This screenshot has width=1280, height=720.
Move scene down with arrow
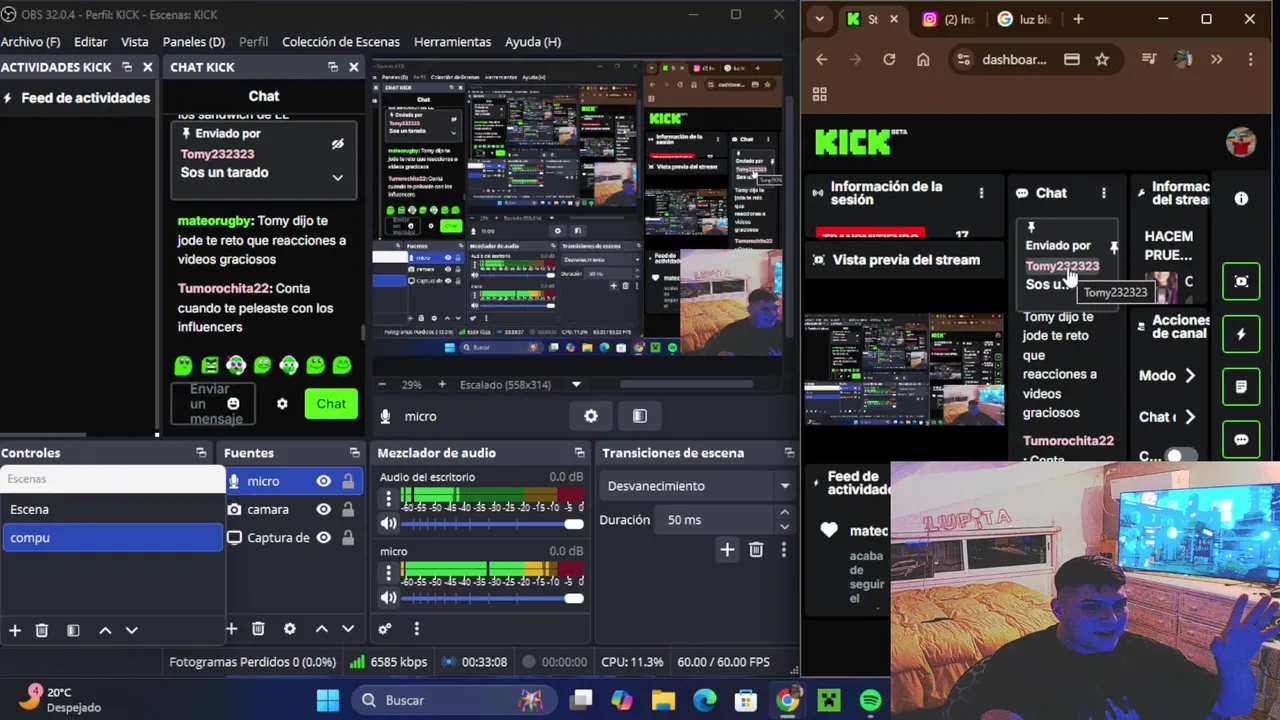[x=131, y=630]
